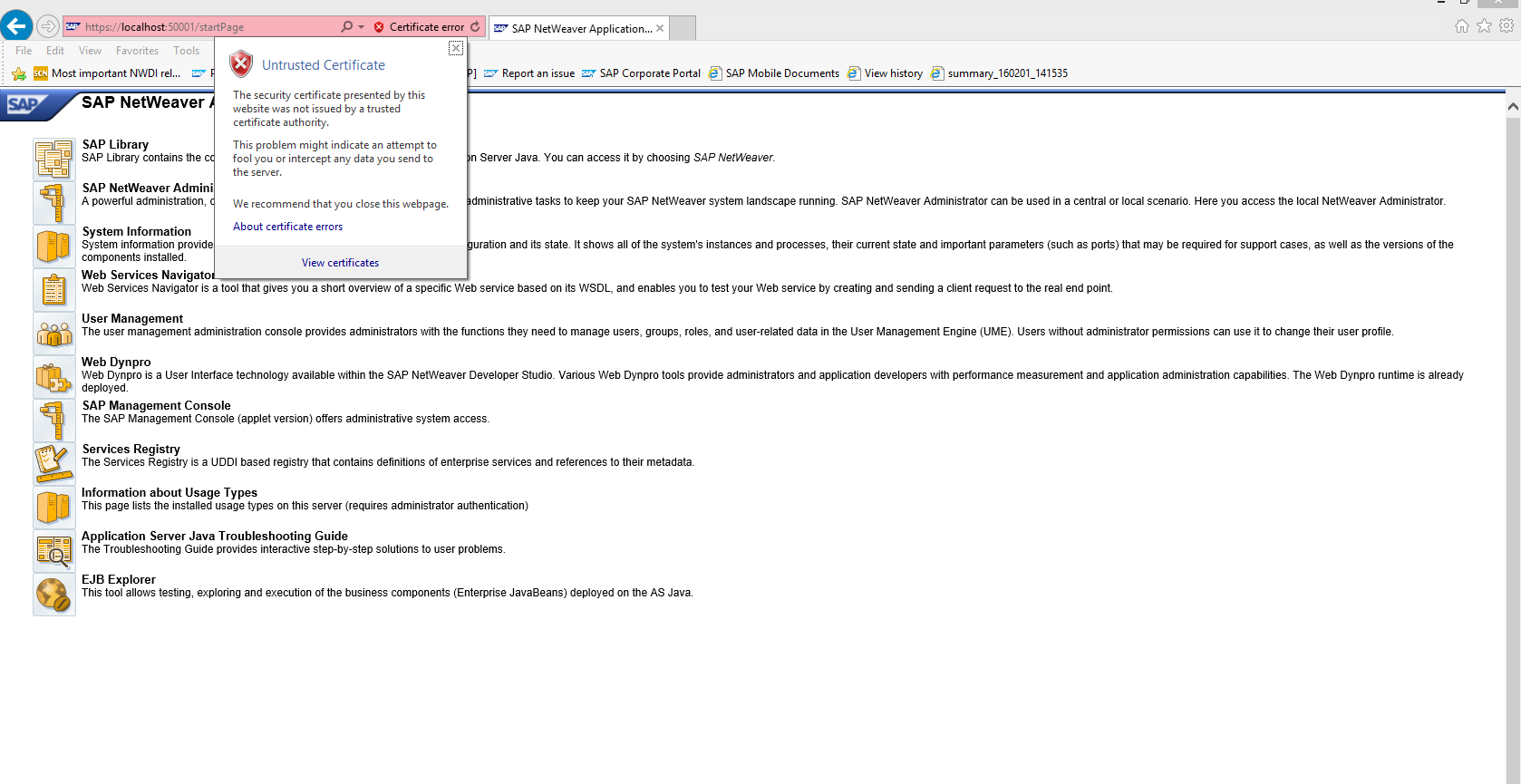Click the SAP favicon in the address bar
This screenshot has height=784, width=1521.
tap(73, 27)
